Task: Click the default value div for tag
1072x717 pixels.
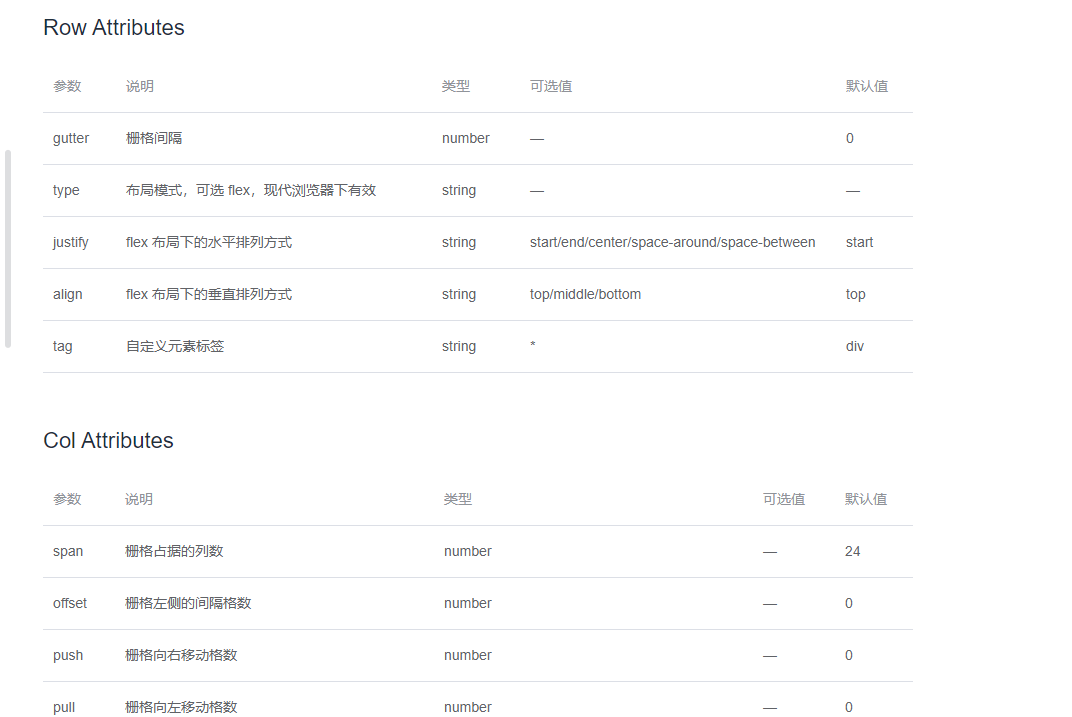Action: pos(854,346)
